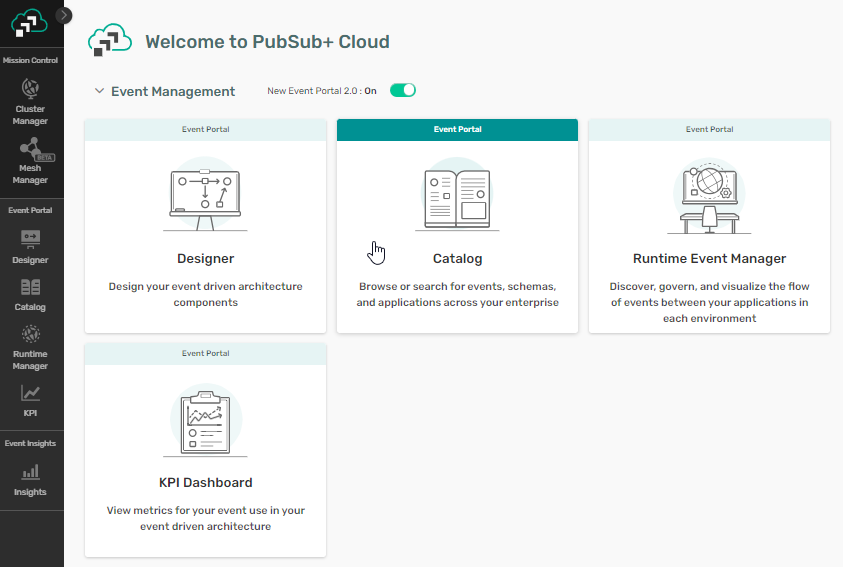Select Runtime Manager in the sidebar
The width and height of the screenshot is (843, 567).
click(30, 346)
